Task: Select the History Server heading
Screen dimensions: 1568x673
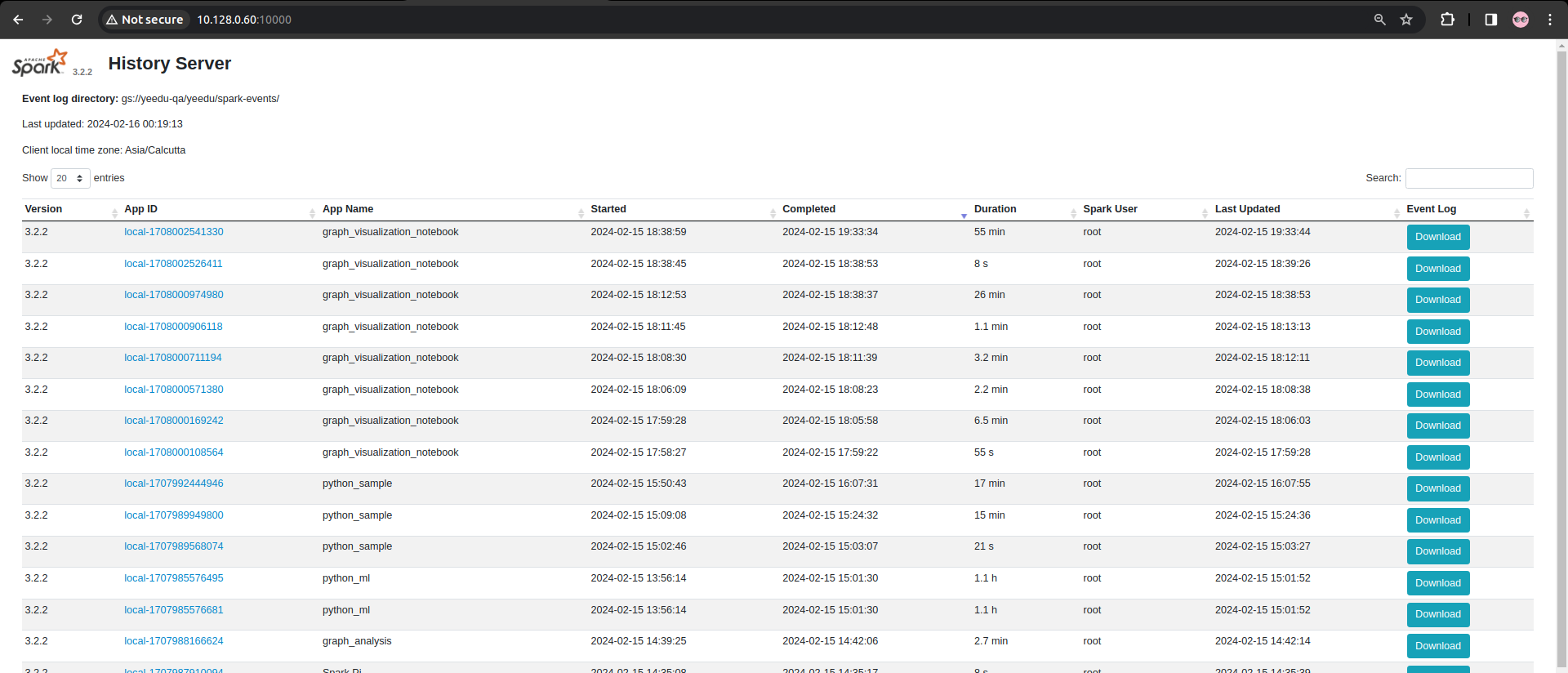Action: (x=170, y=64)
